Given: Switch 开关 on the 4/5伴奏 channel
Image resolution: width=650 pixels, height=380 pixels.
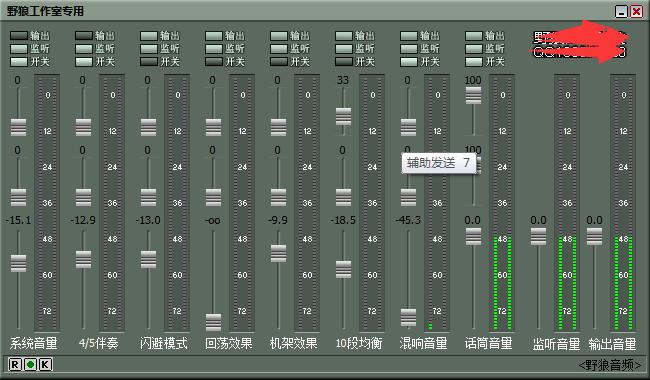Looking at the screenshot, I should click(84, 62).
